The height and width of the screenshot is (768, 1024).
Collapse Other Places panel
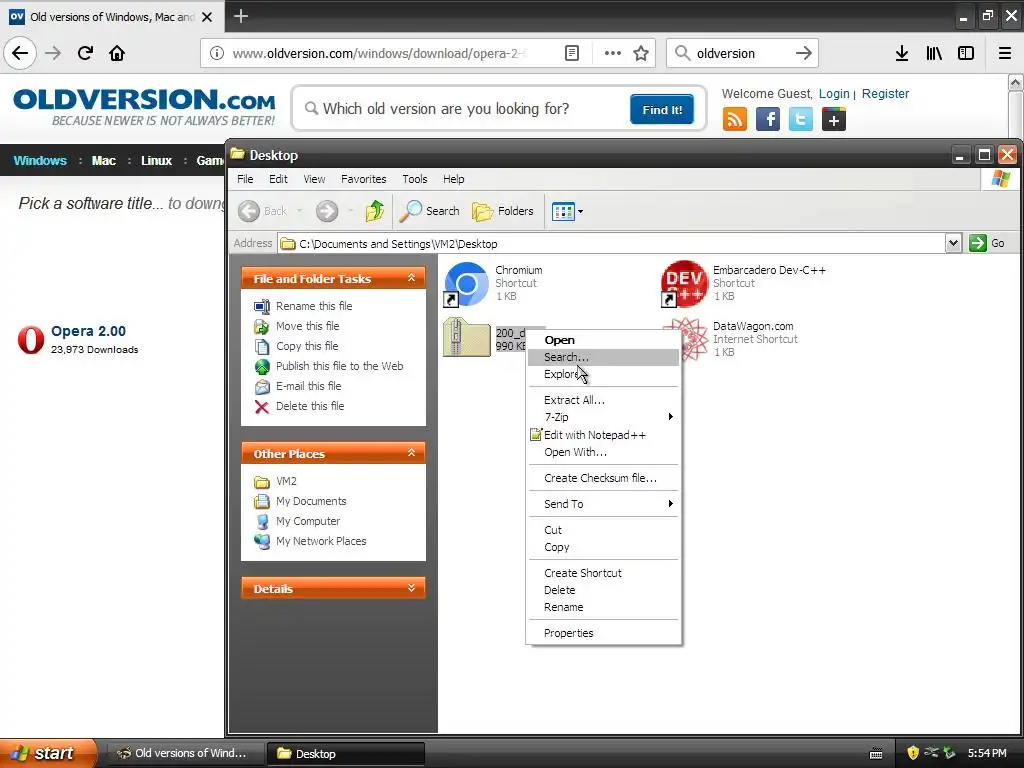[x=411, y=453]
